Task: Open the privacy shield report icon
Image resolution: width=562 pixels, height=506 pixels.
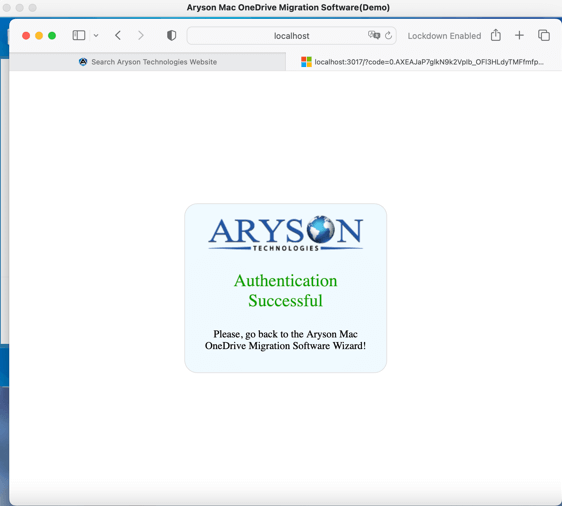Action: [x=172, y=35]
